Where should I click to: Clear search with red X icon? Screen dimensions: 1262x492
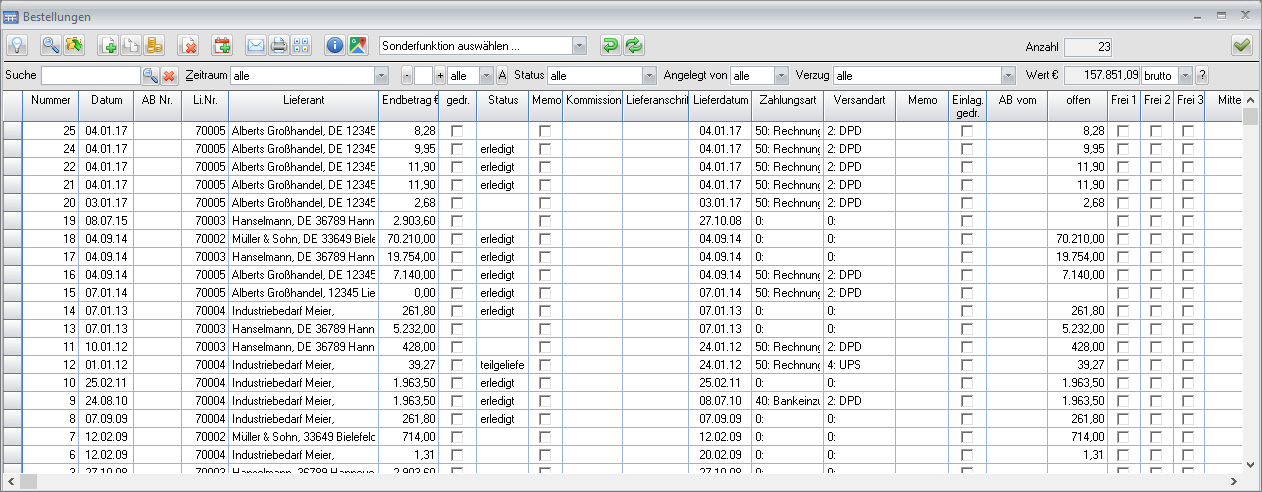pos(169,76)
